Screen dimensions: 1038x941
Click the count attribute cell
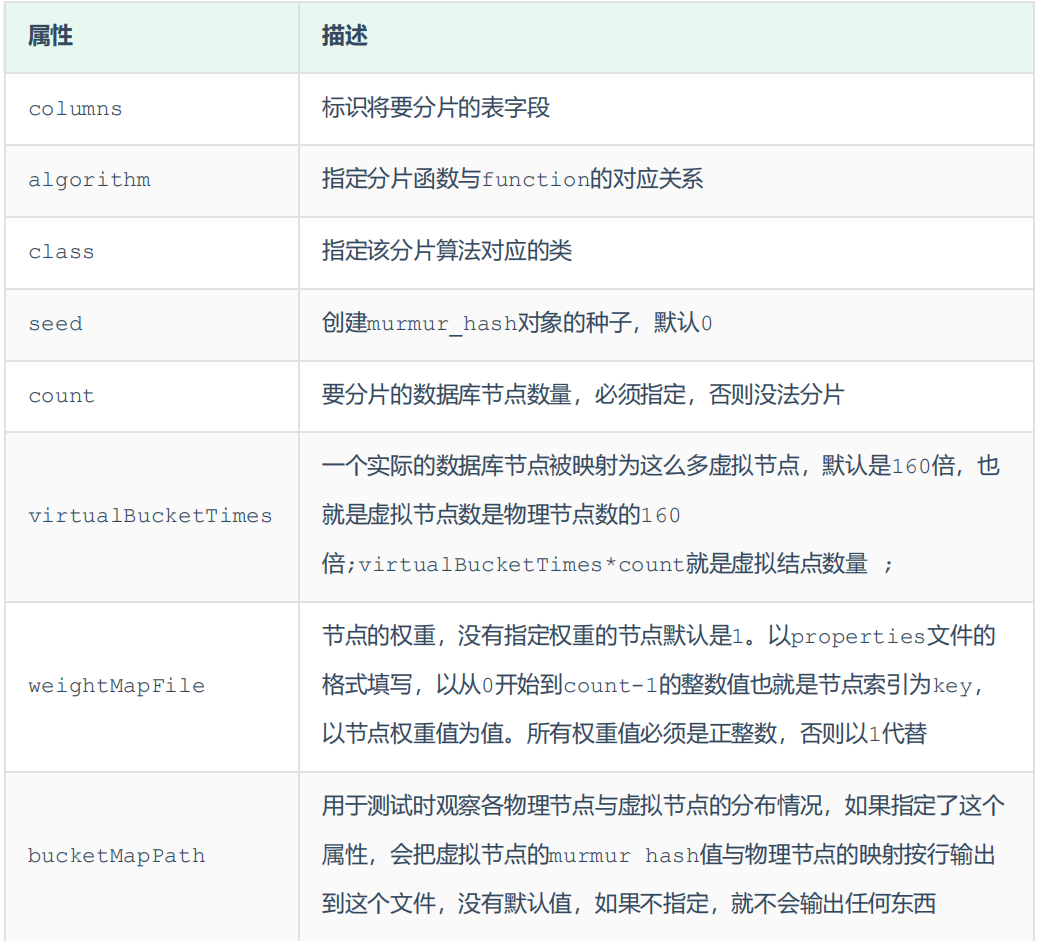(61, 396)
